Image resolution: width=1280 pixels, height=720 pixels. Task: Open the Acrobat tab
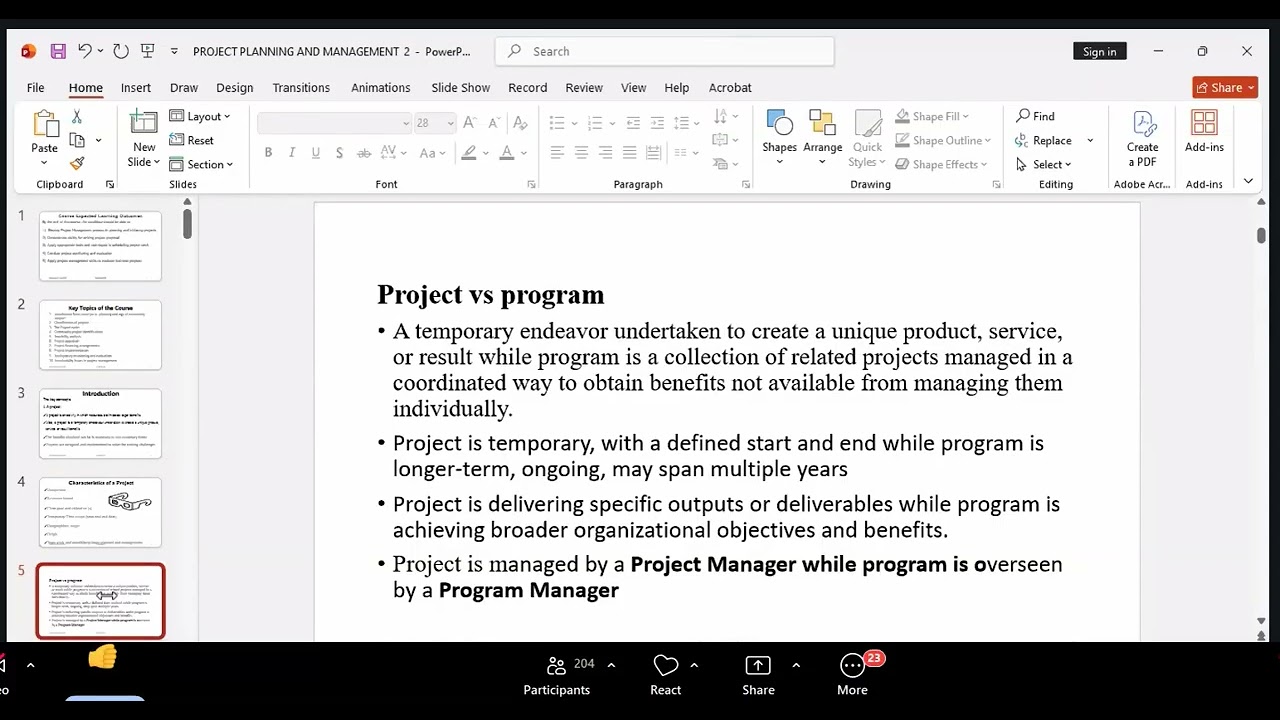[730, 88]
